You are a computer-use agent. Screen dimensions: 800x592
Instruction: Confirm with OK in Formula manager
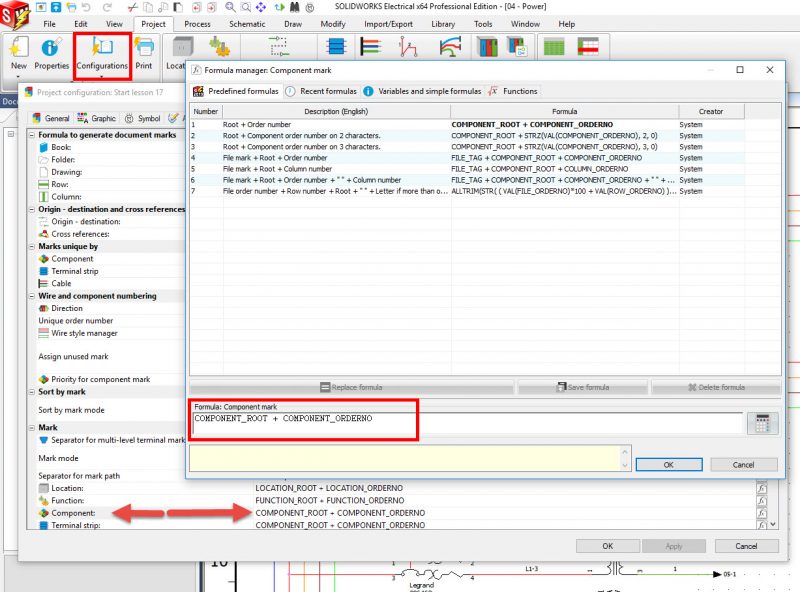point(669,465)
